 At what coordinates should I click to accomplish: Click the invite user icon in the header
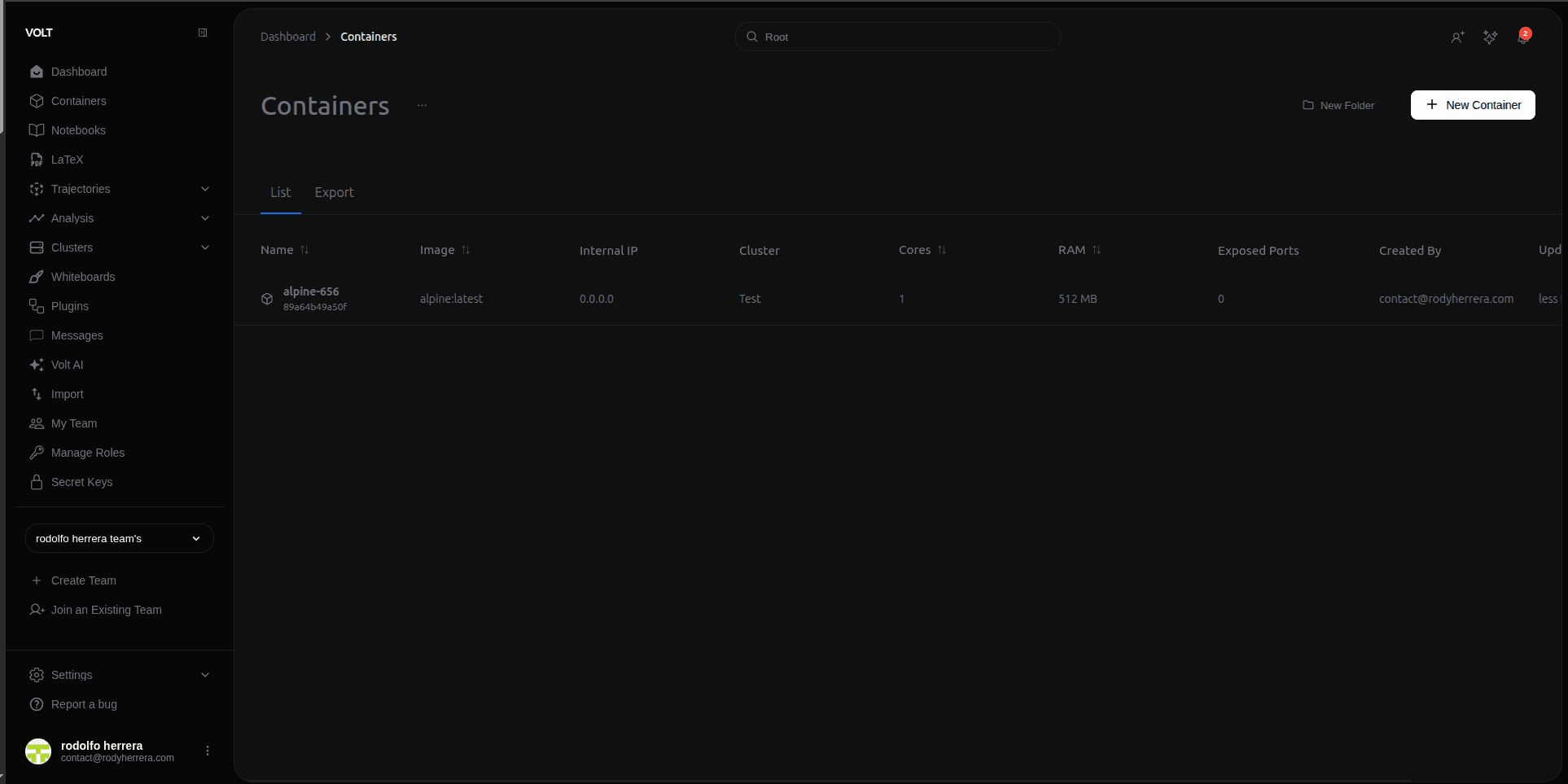[x=1458, y=37]
